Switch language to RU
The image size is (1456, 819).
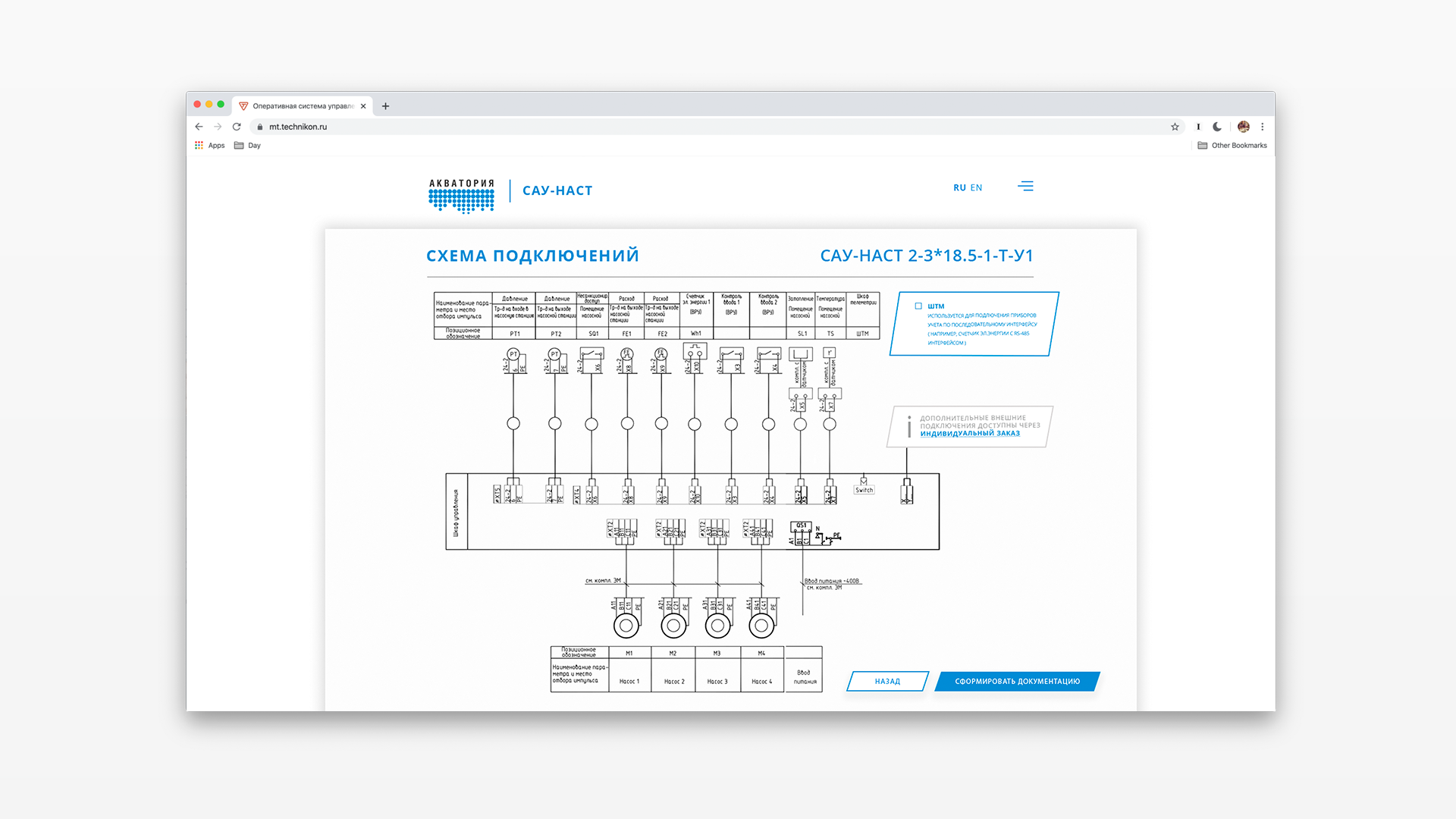click(959, 188)
